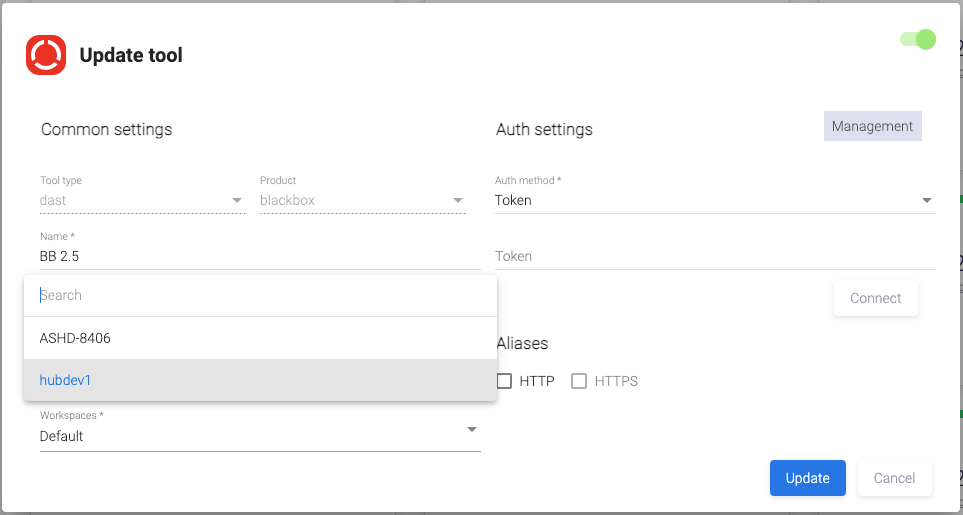963x515 pixels.
Task: Expand the Product blackbox dropdown
Action: (362, 200)
